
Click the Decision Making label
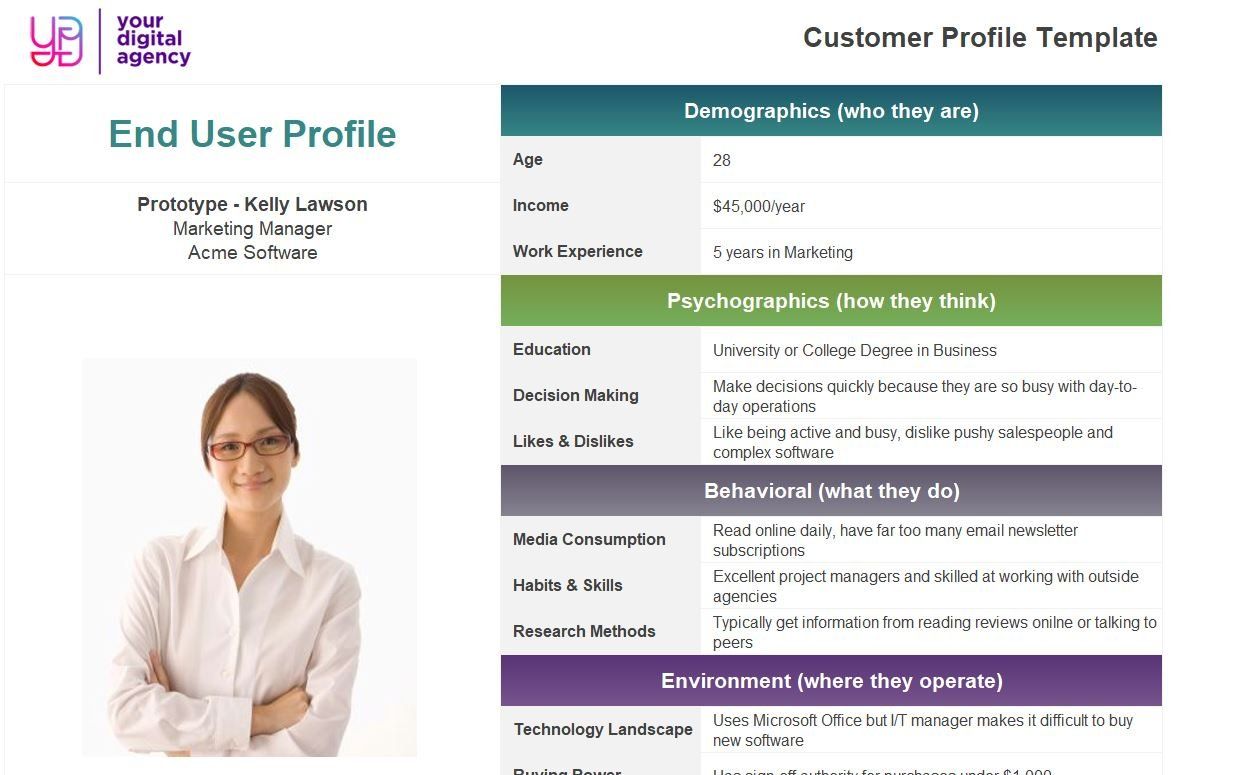576,395
